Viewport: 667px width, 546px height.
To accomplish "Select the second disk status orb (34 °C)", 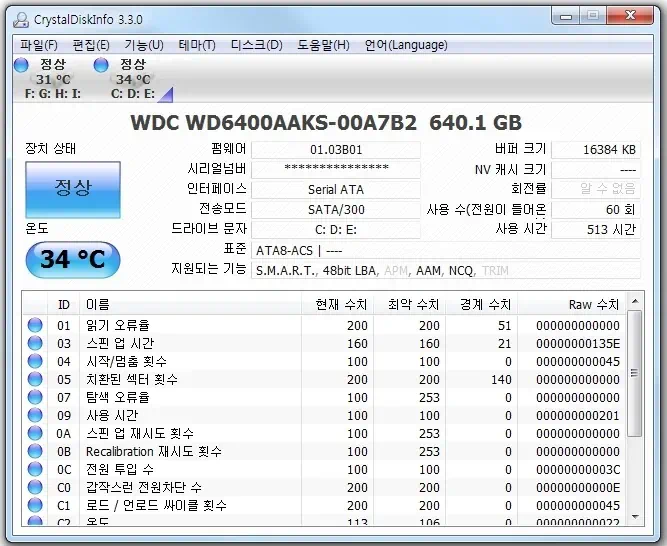I will click(x=101, y=65).
